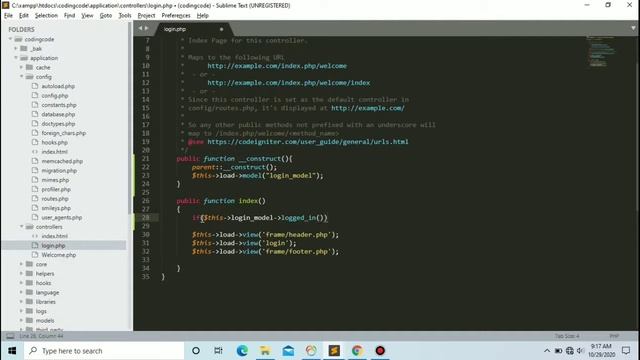The image size is (640, 360).
Task: Open database.php file
Action: tap(58, 114)
